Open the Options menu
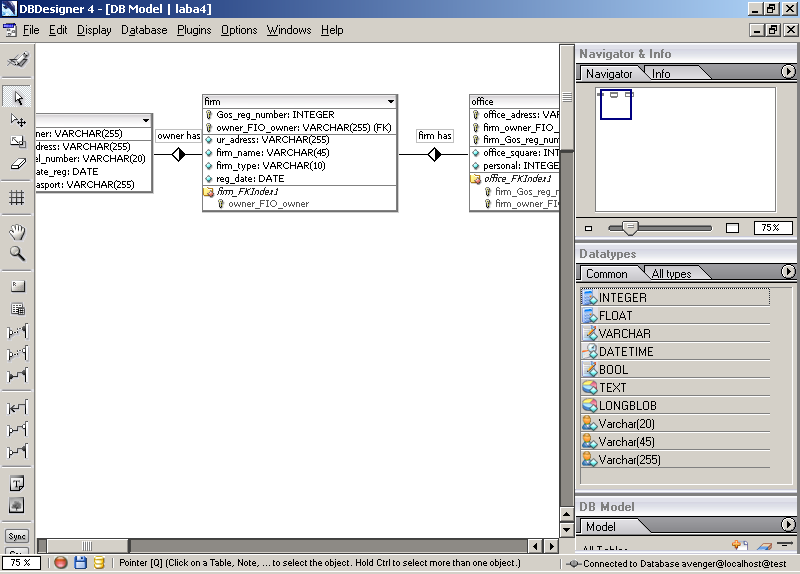Viewport: 800px width, 574px height. click(x=239, y=30)
